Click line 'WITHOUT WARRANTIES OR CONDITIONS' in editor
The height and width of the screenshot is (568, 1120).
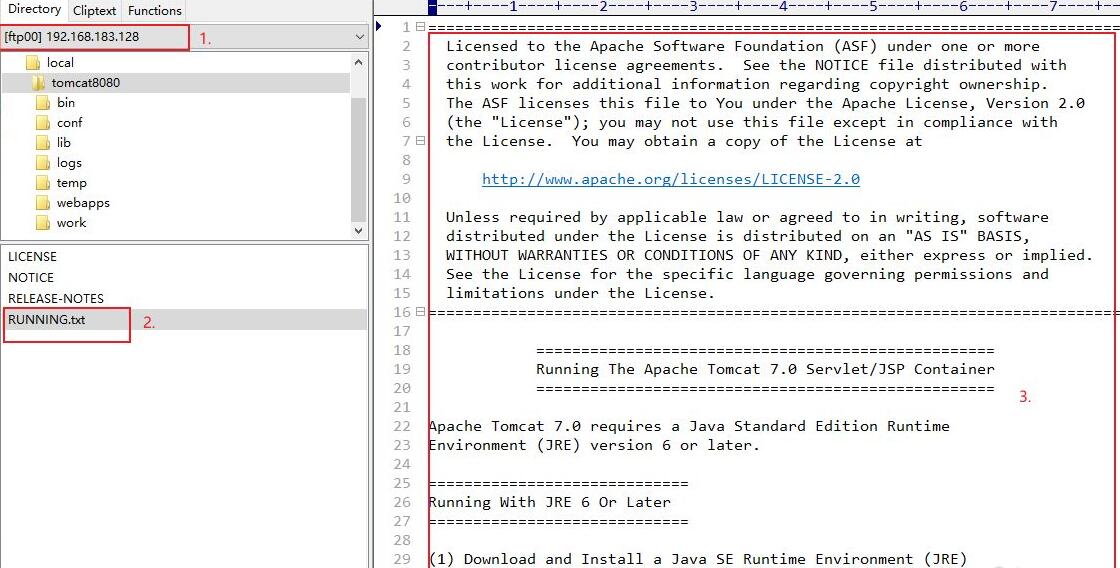(x=769, y=255)
